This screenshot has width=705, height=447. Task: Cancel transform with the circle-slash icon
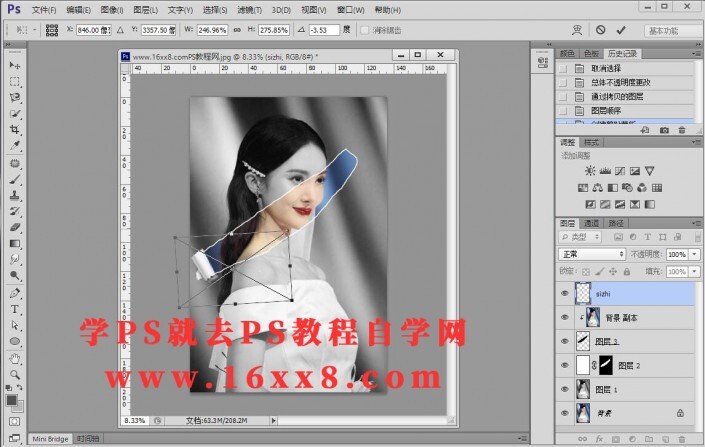(x=600, y=30)
